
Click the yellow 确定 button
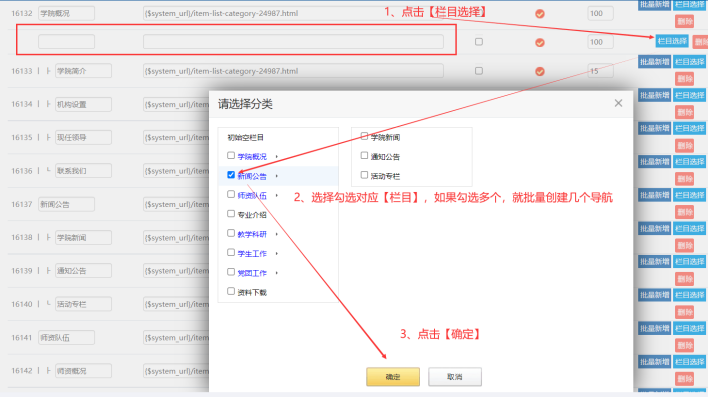click(393, 377)
